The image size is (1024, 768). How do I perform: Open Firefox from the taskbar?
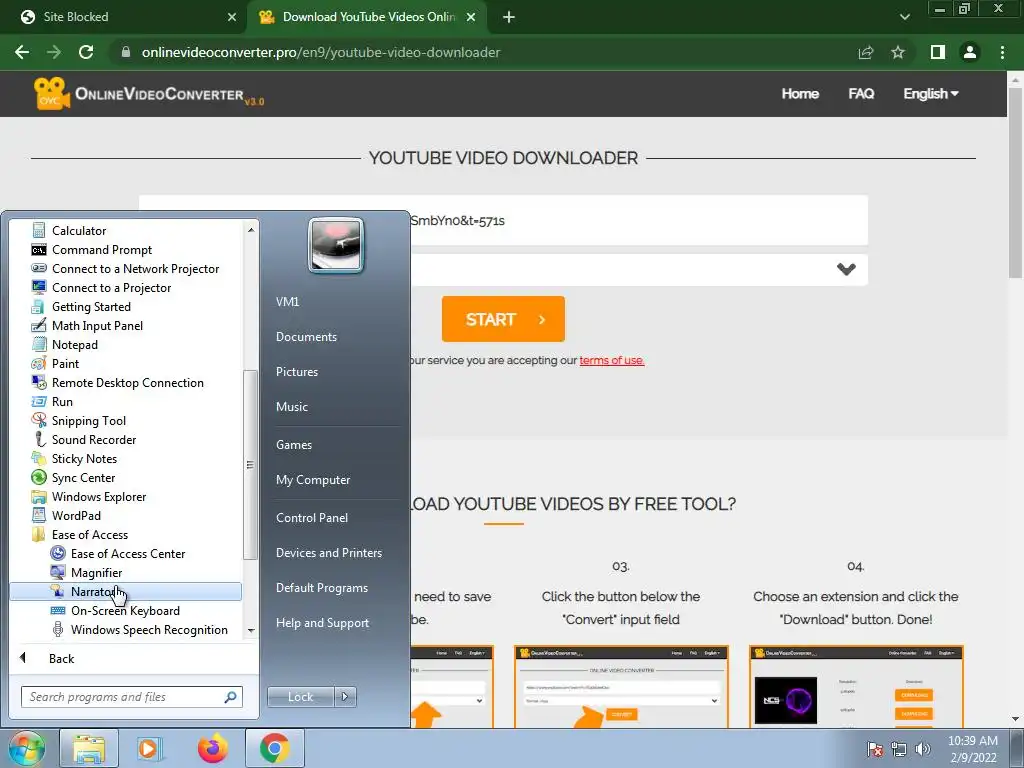(x=212, y=748)
